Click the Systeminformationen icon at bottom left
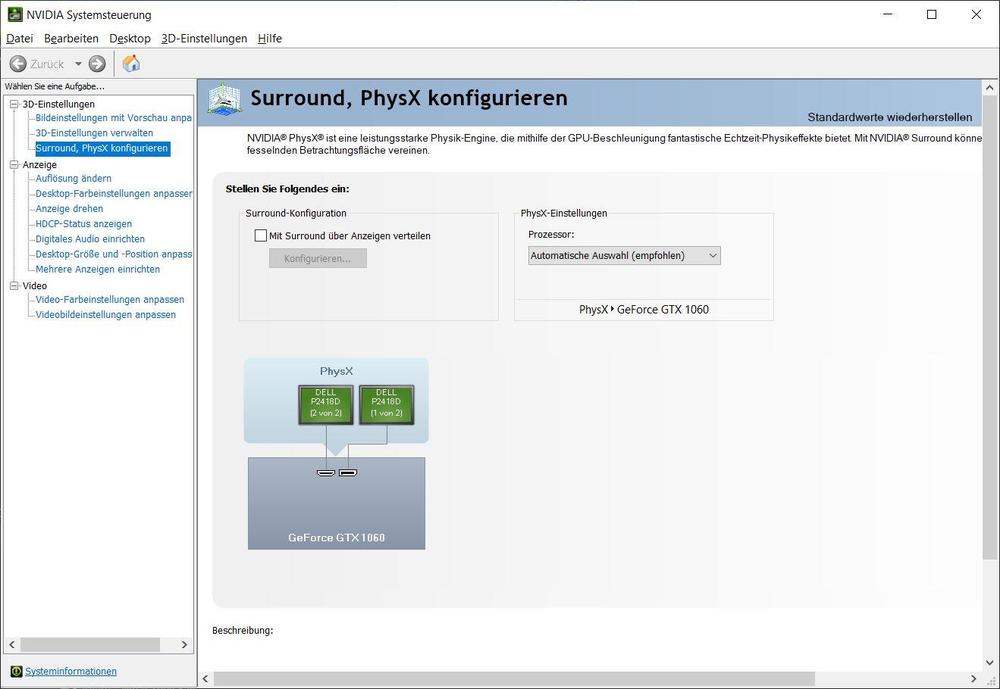Screen dimensions: 1000x689 click(15, 671)
